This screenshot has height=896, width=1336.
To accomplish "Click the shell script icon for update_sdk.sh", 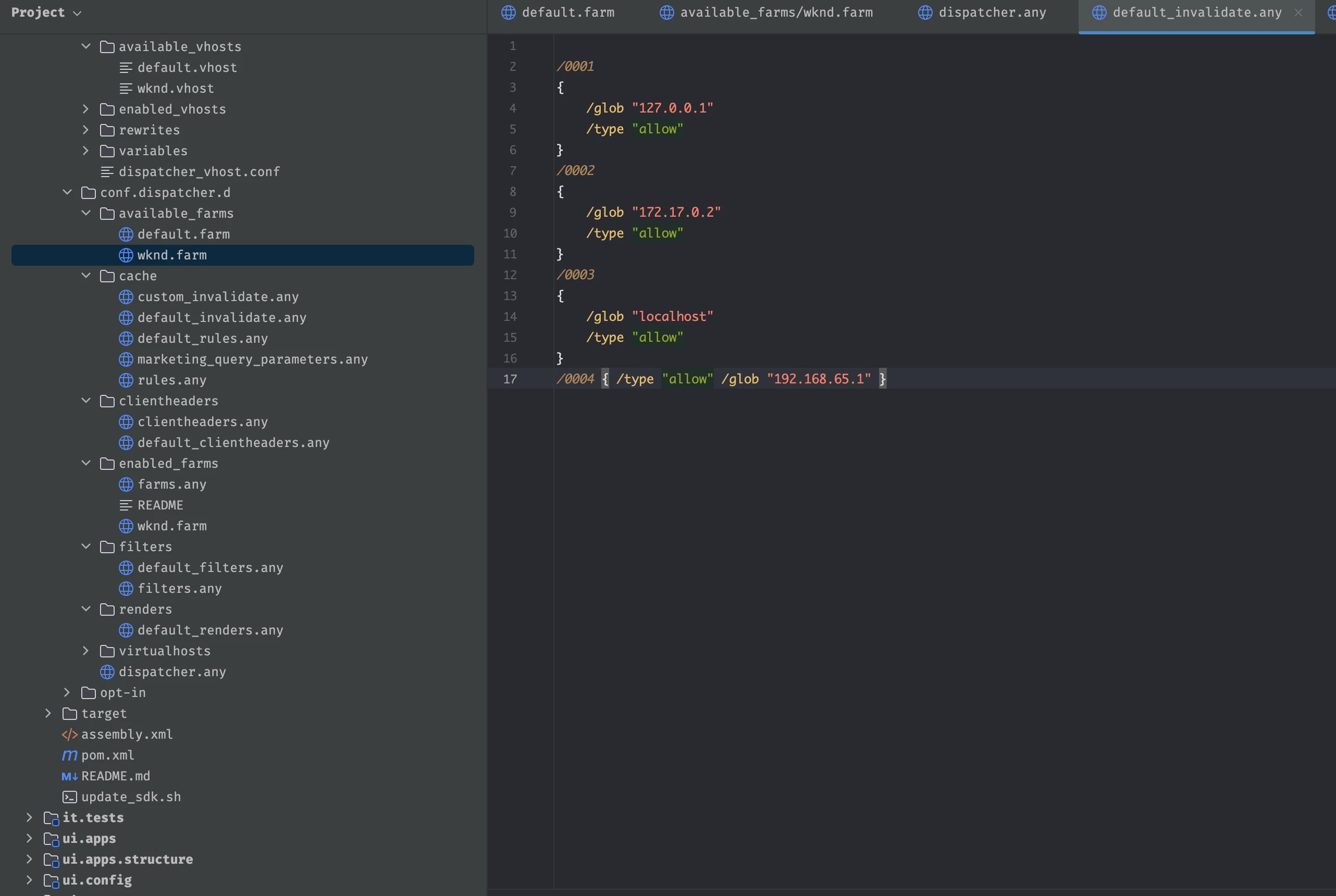I will [69, 797].
